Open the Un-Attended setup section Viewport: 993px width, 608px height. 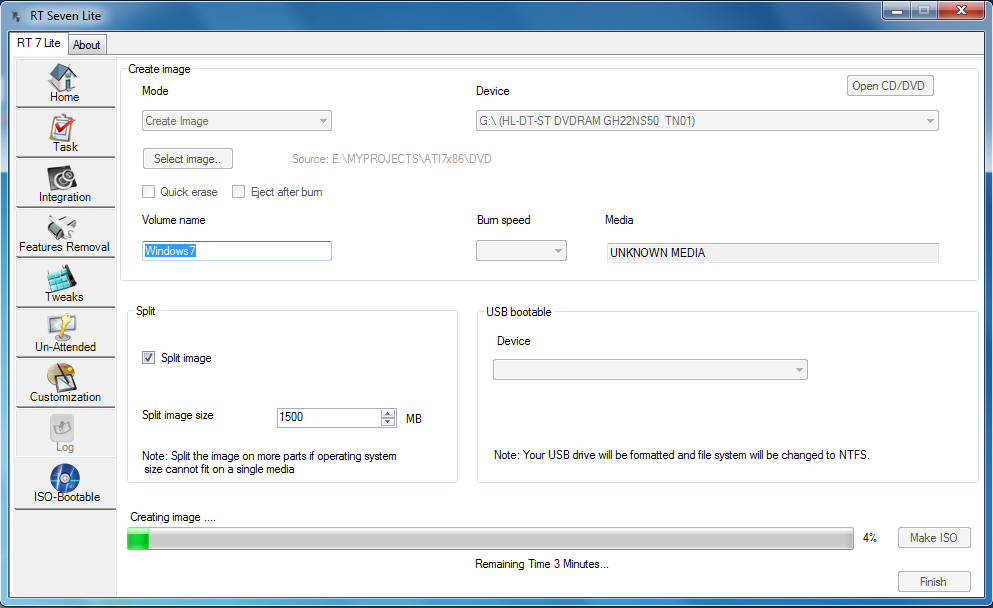65,333
